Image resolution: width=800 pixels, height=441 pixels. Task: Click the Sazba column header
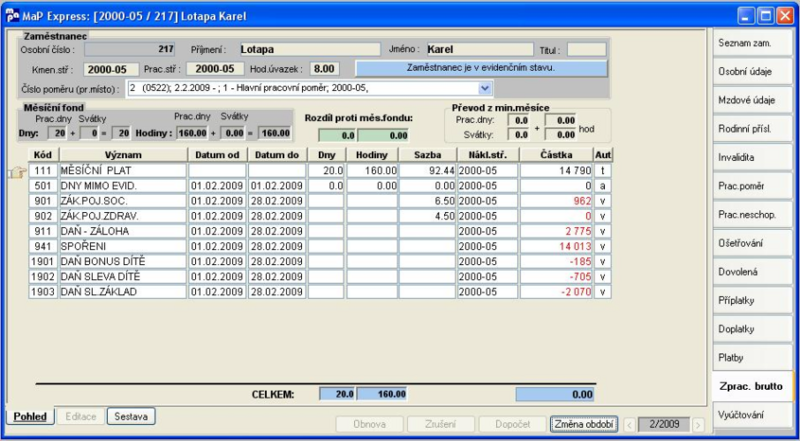pos(427,155)
